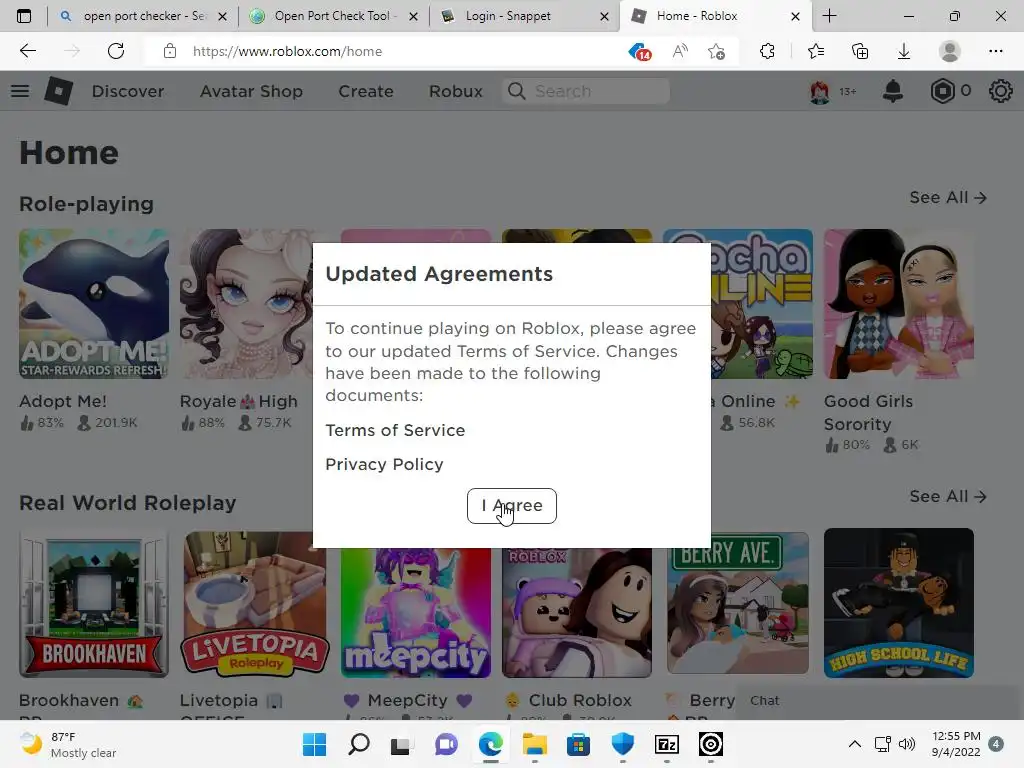This screenshot has height=768, width=1024.
Task: Switch to the Open Port Check Tool tab
Action: pyautogui.click(x=333, y=16)
